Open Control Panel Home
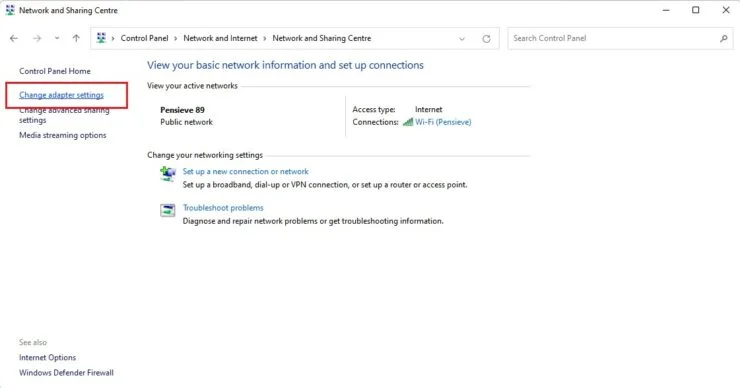The width and height of the screenshot is (740, 388). [x=55, y=71]
